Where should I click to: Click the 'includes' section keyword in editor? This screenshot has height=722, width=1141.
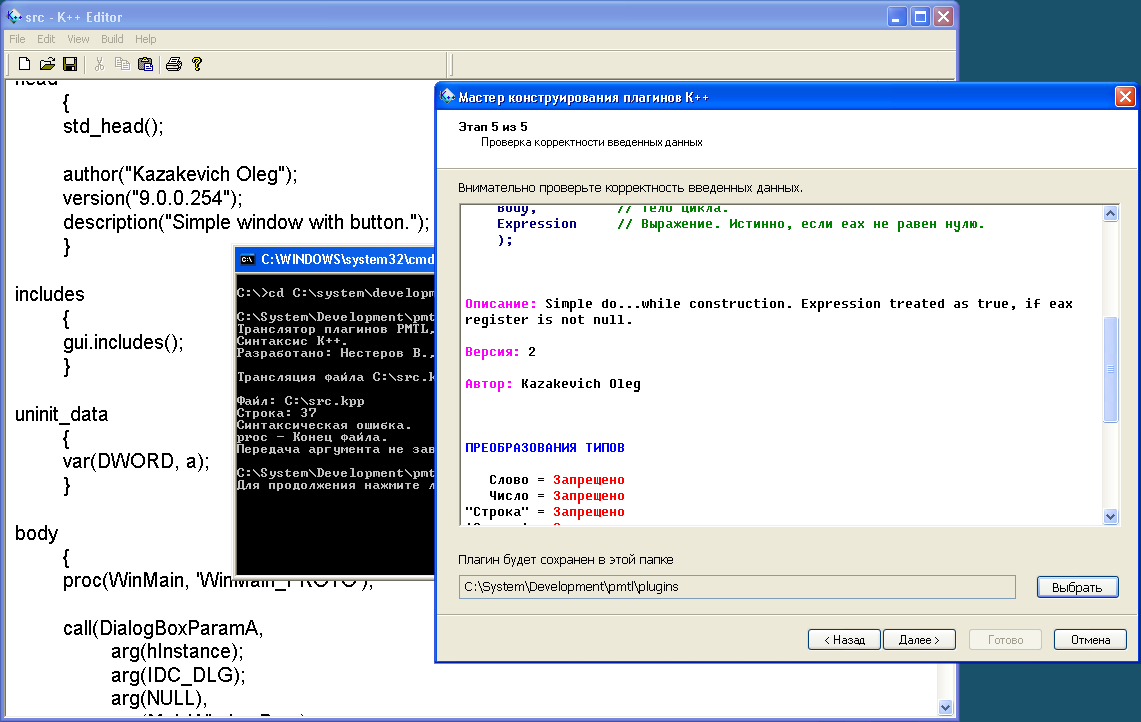(49, 294)
